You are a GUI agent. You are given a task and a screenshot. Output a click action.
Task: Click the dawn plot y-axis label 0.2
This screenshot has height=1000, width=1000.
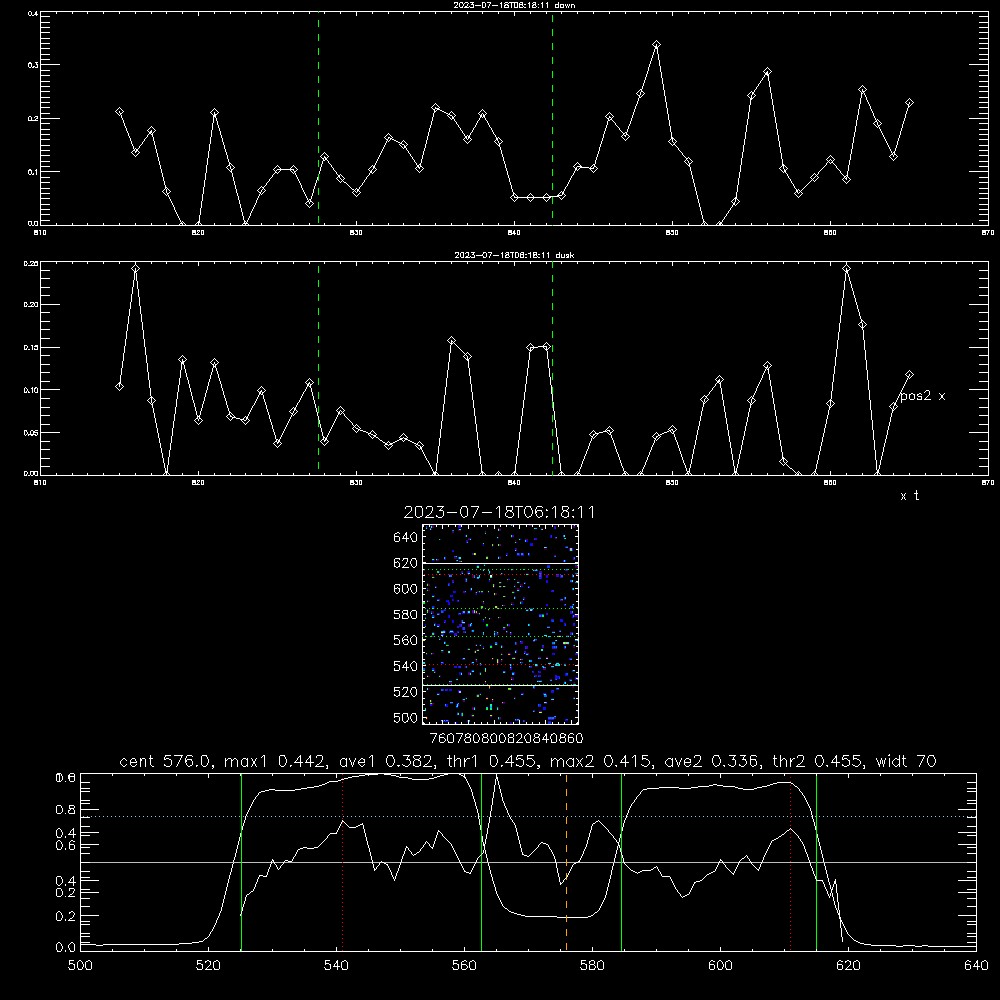pos(33,119)
